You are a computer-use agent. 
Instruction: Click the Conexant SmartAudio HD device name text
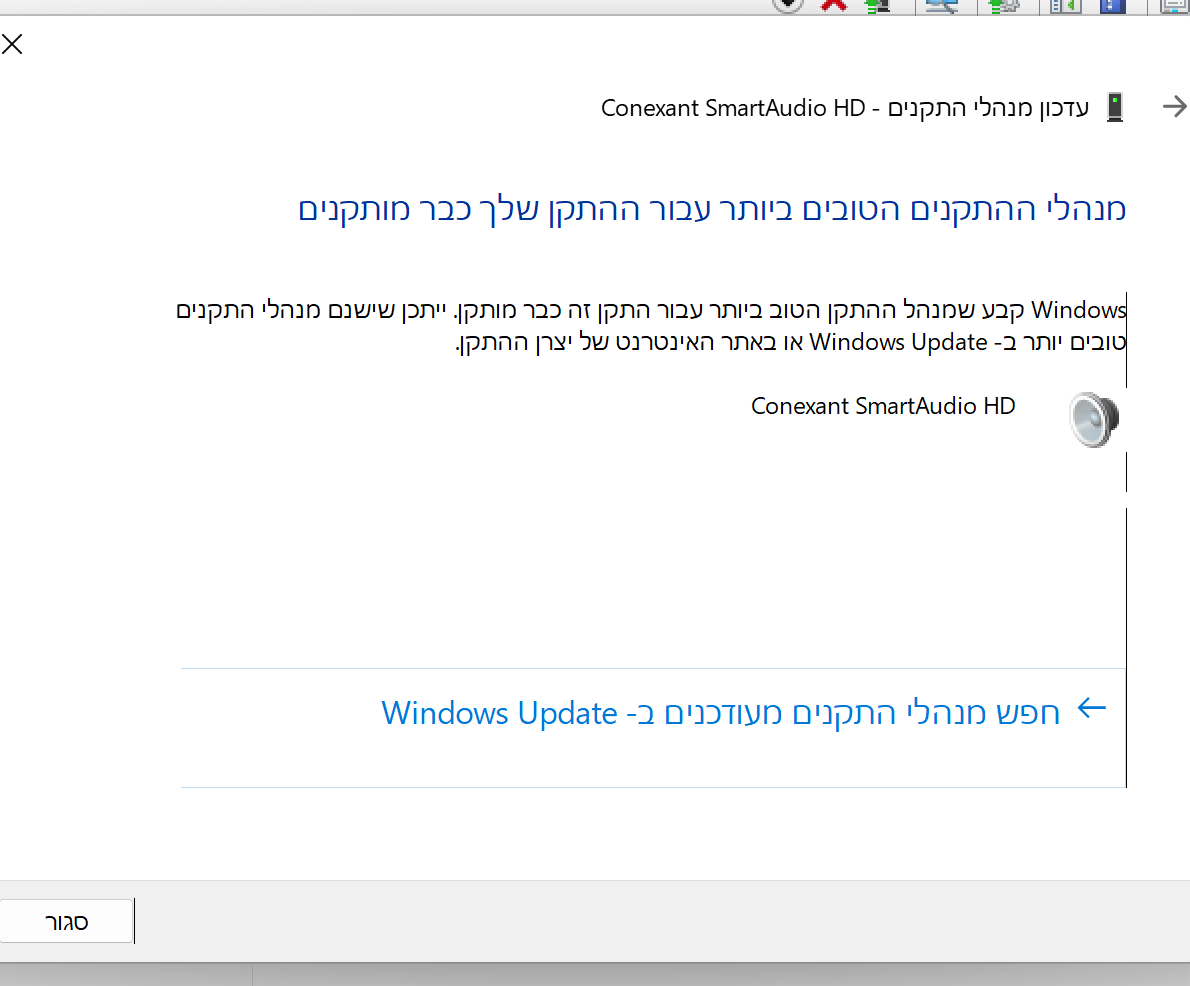click(x=883, y=406)
